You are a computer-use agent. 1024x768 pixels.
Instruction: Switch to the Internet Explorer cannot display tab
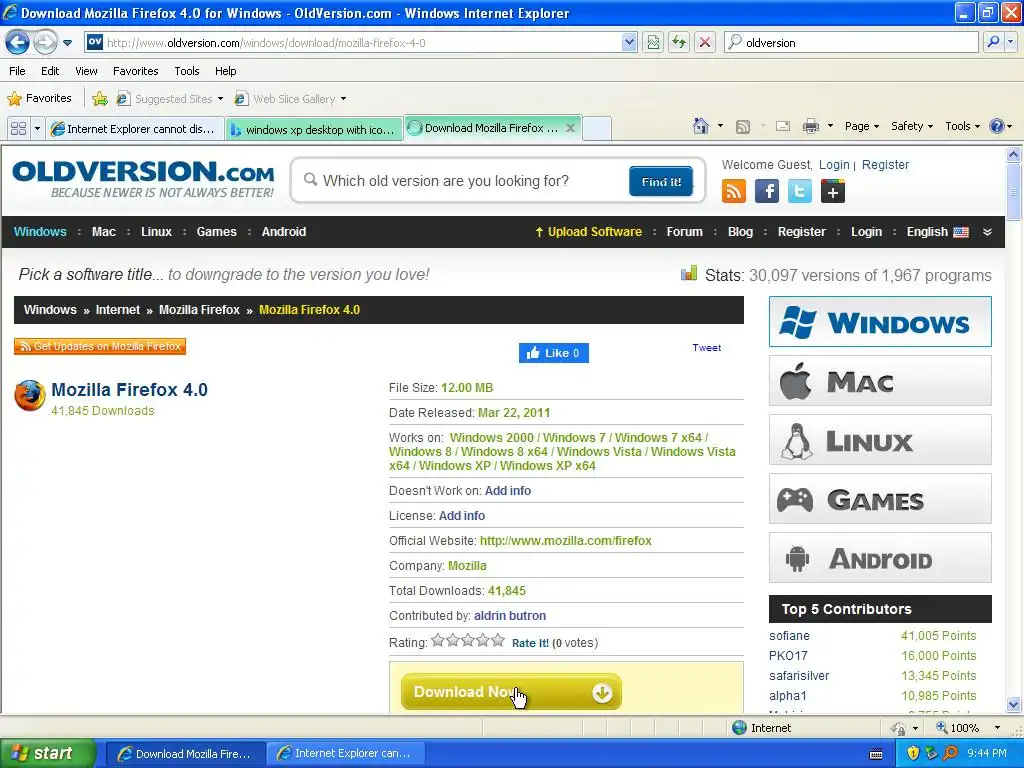136,129
